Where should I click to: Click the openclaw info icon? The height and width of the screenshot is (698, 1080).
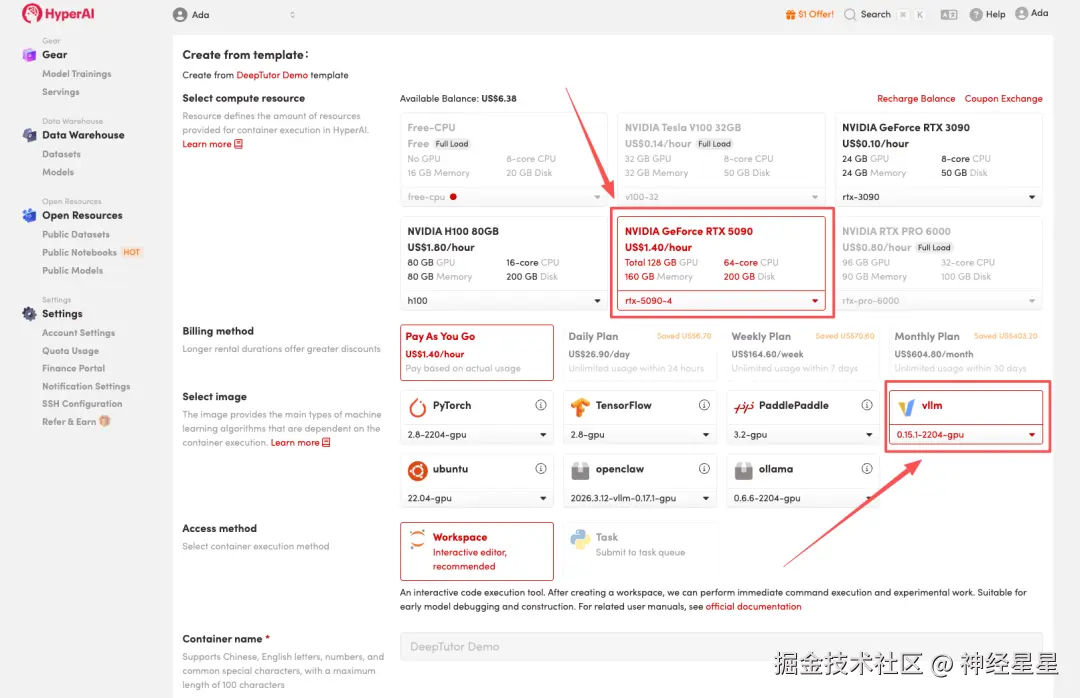[704, 469]
